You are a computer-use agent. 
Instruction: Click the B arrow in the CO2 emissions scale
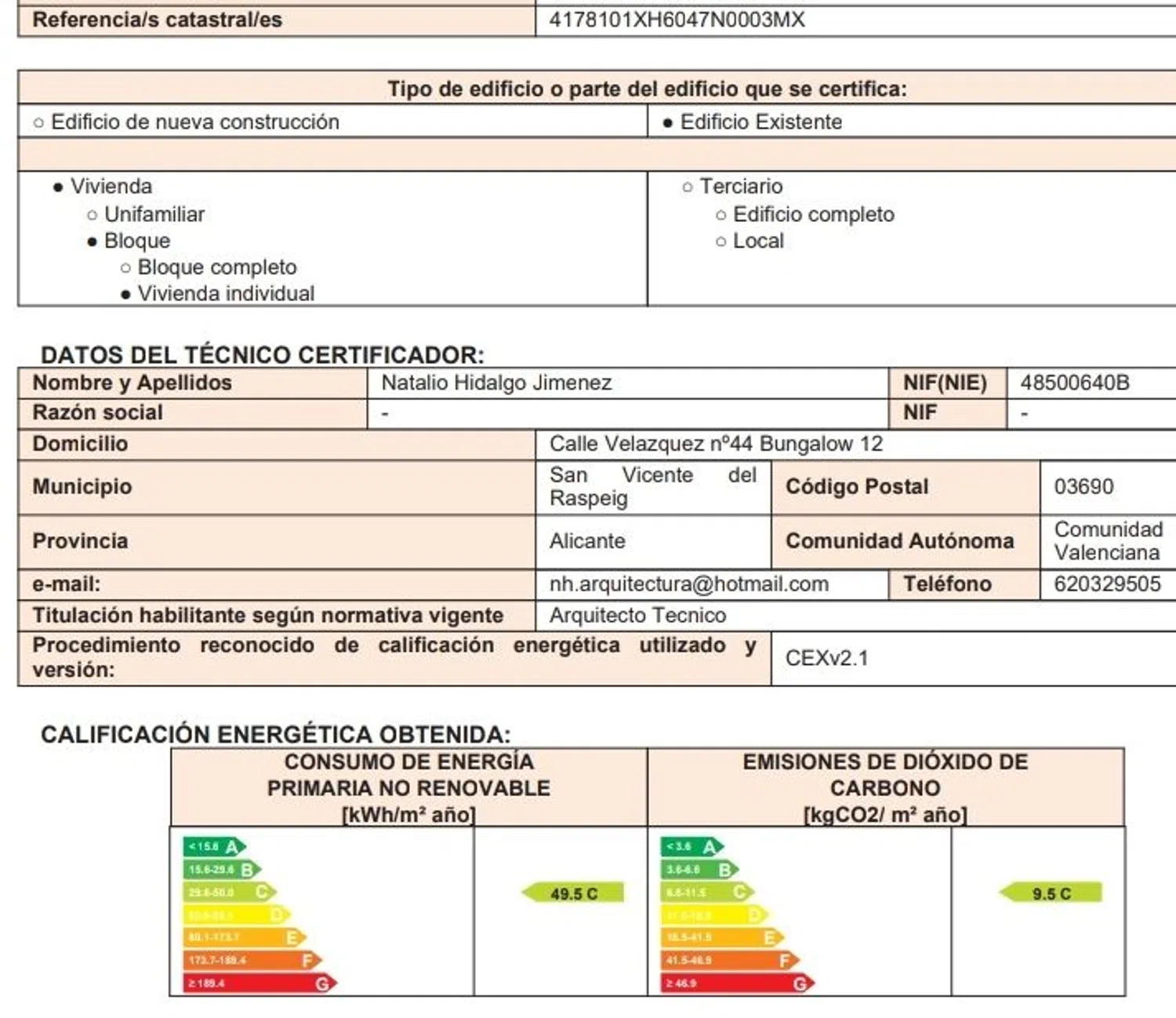(700, 870)
